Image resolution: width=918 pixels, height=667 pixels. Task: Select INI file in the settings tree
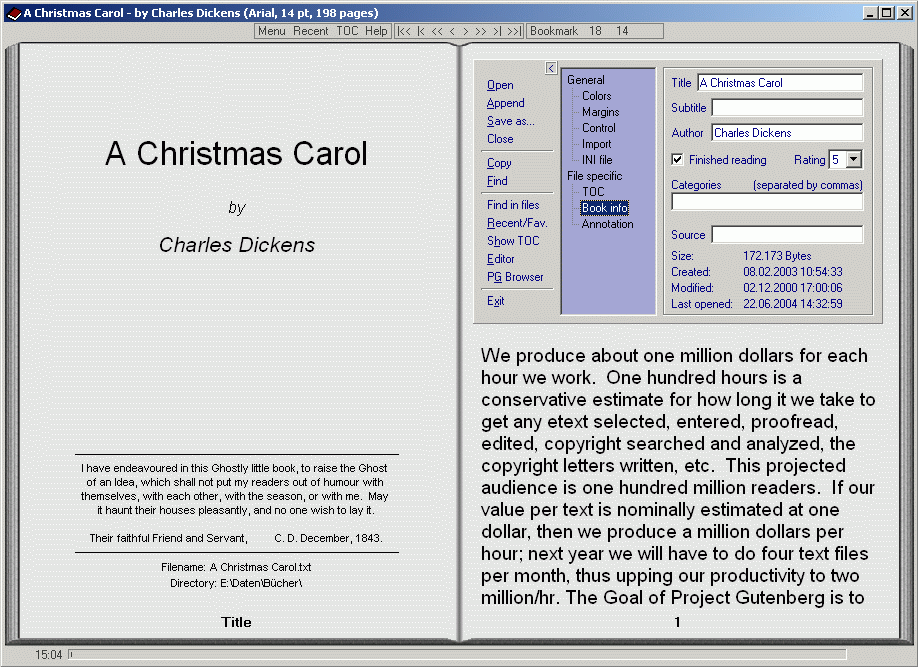click(597, 160)
